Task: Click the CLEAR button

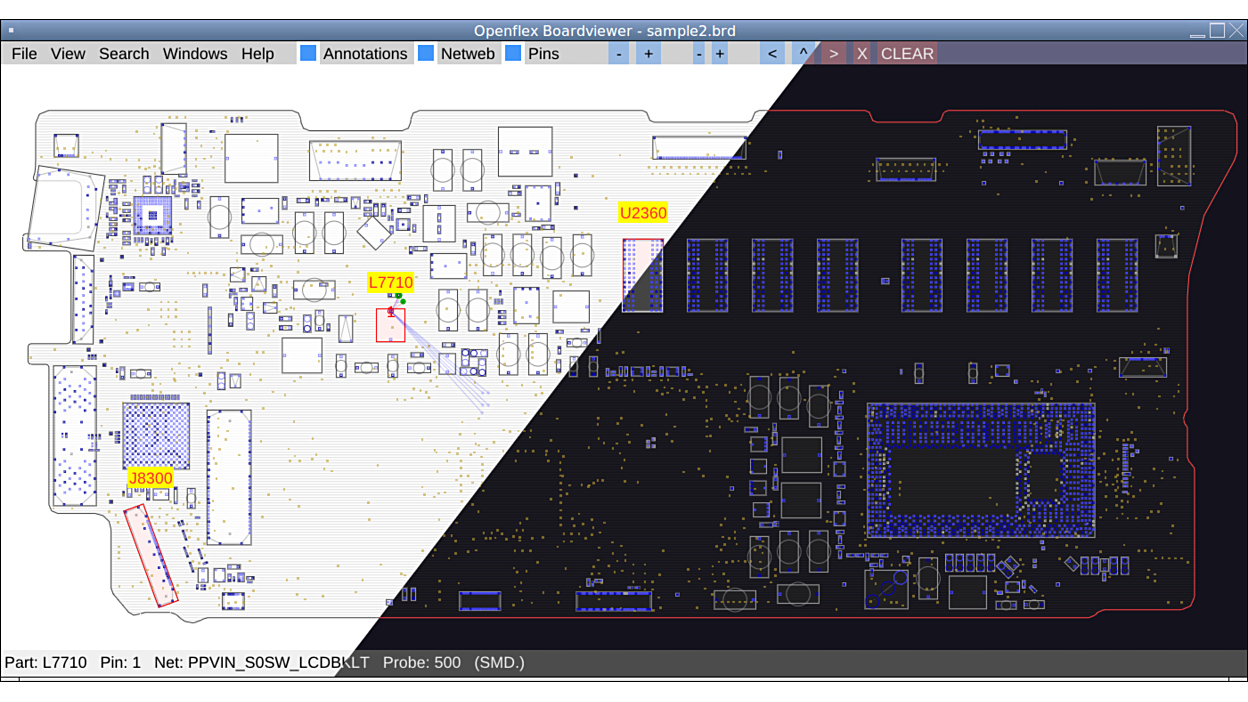Action: click(907, 54)
